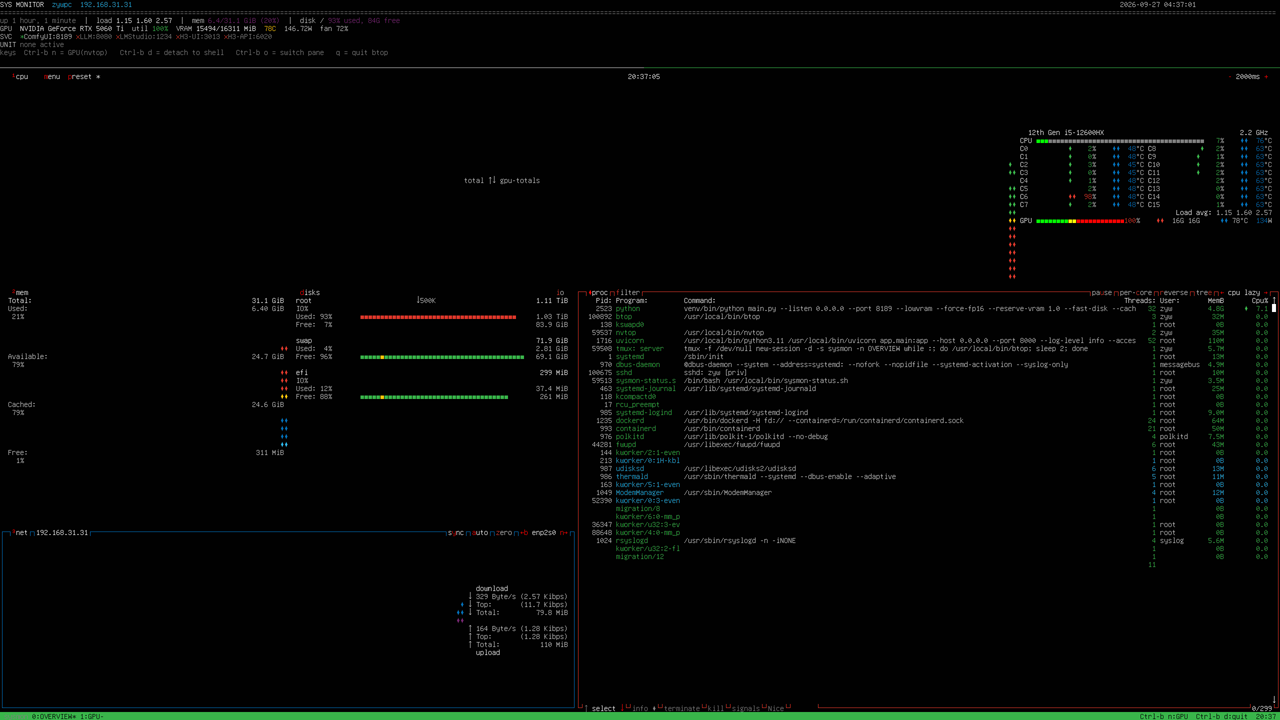Select previous sort column left of cpu lazy
The height and width of the screenshot is (720, 1280).
click(1221, 293)
